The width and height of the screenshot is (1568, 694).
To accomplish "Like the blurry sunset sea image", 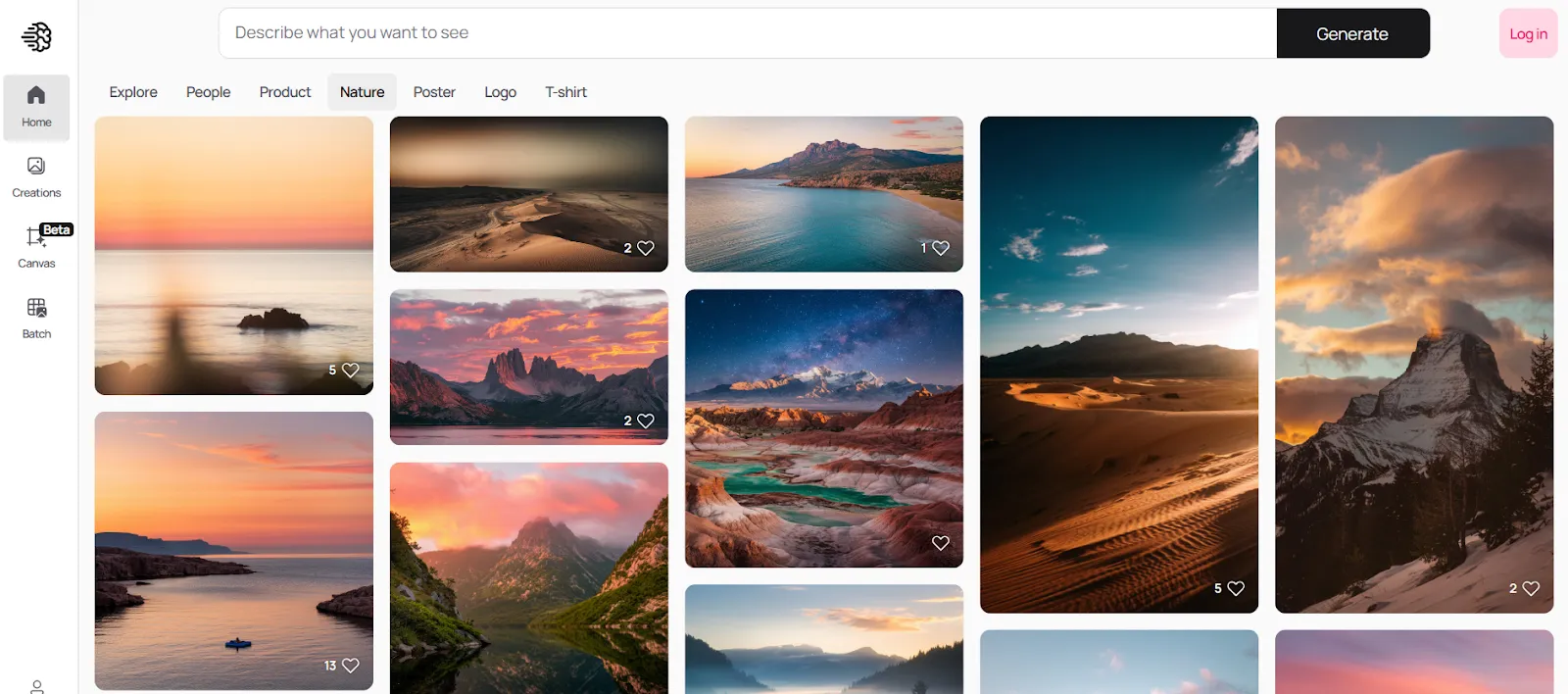I will [x=351, y=370].
